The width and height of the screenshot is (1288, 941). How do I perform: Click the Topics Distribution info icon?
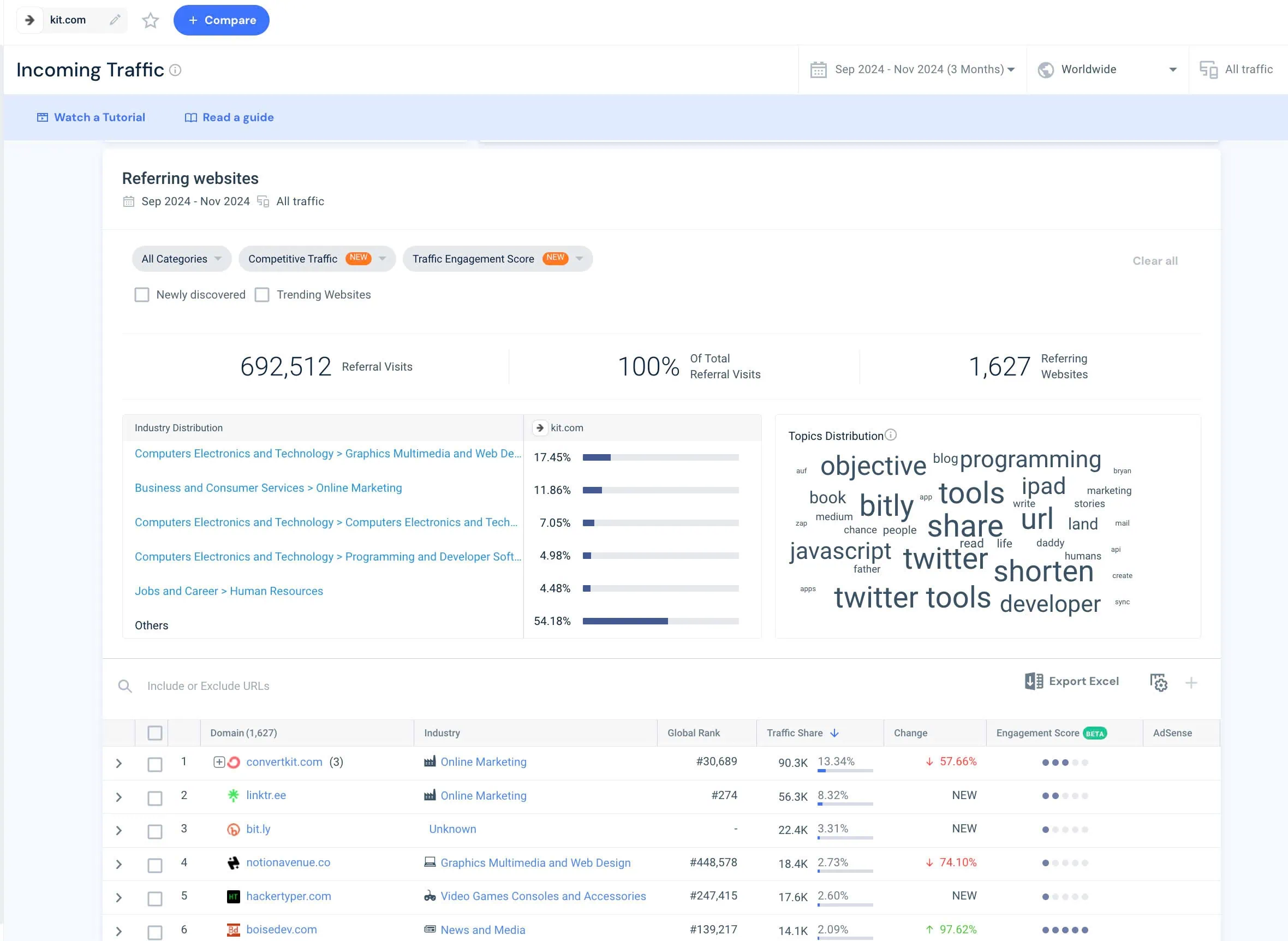click(891, 435)
